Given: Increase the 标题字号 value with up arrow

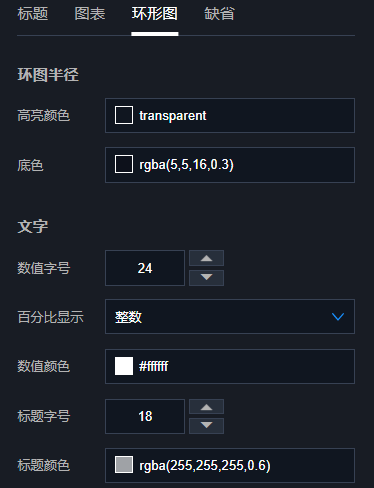Looking at the screenshot, I should pyautogui.click(x=206, y=407).
